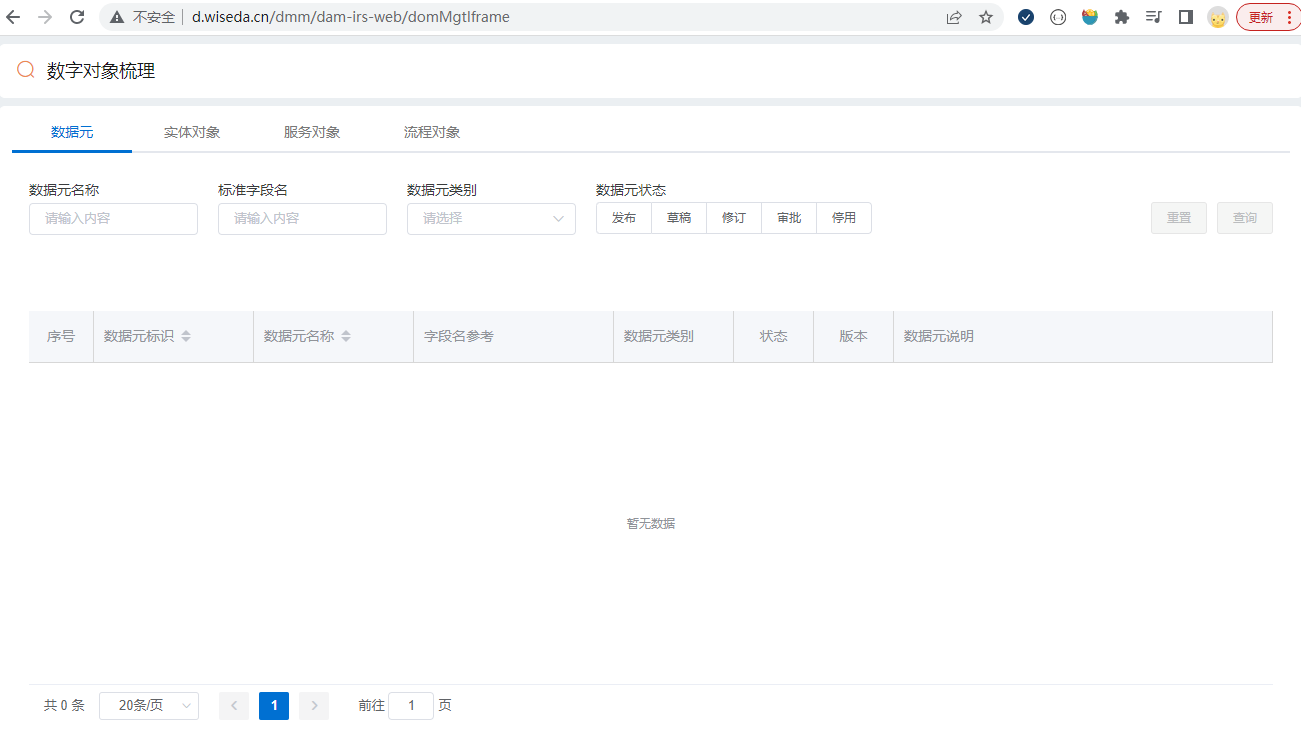Click the search magnifier icon beside 数字对象梳理
This screenshot has width=1301, height=731.
tap(26, 70)
